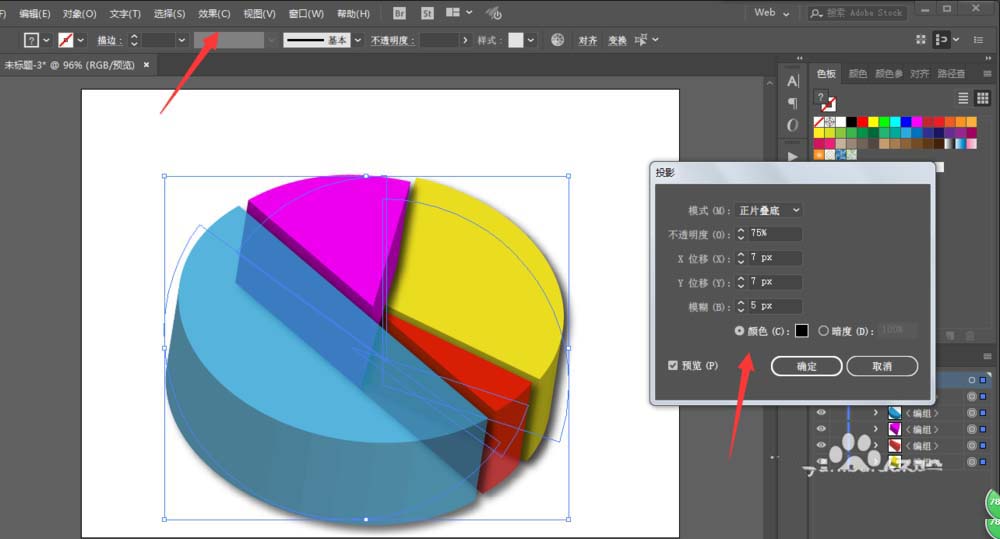1000x539 pixels.
Task: Click the 描边 stroke link
Action: 109,40
